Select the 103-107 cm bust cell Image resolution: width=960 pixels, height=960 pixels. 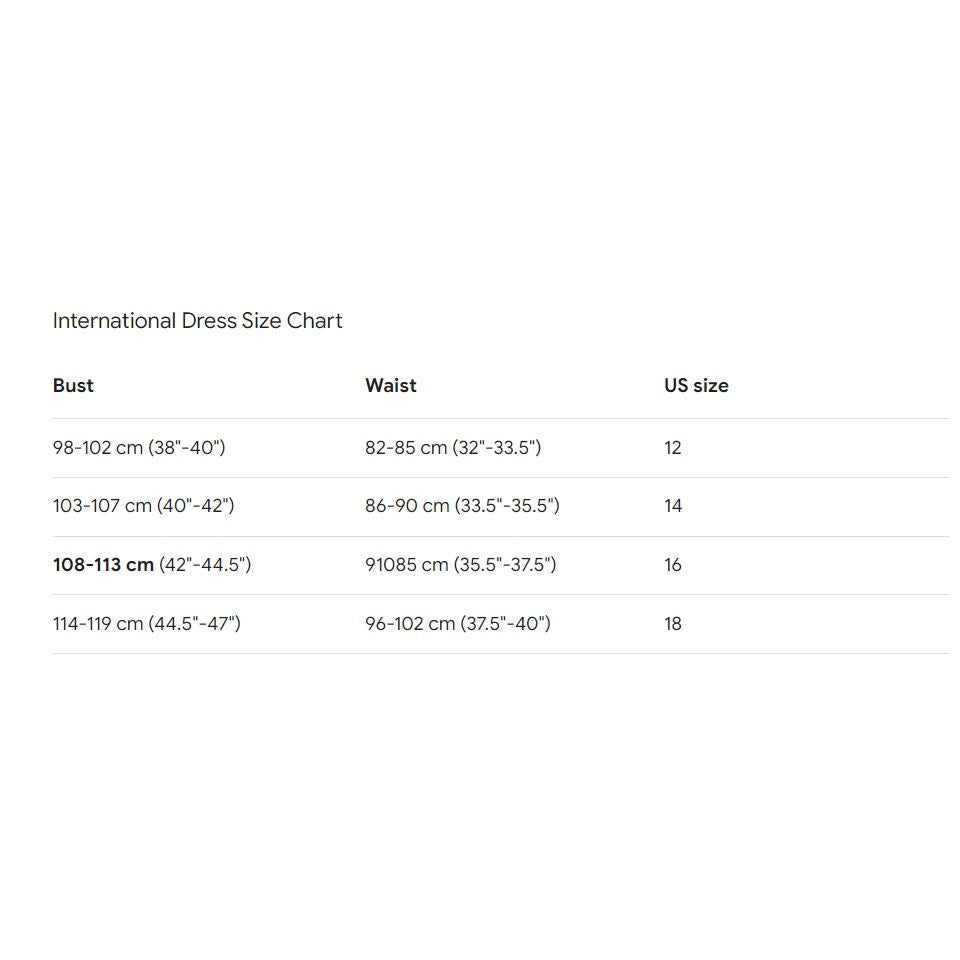pos(143,506)
